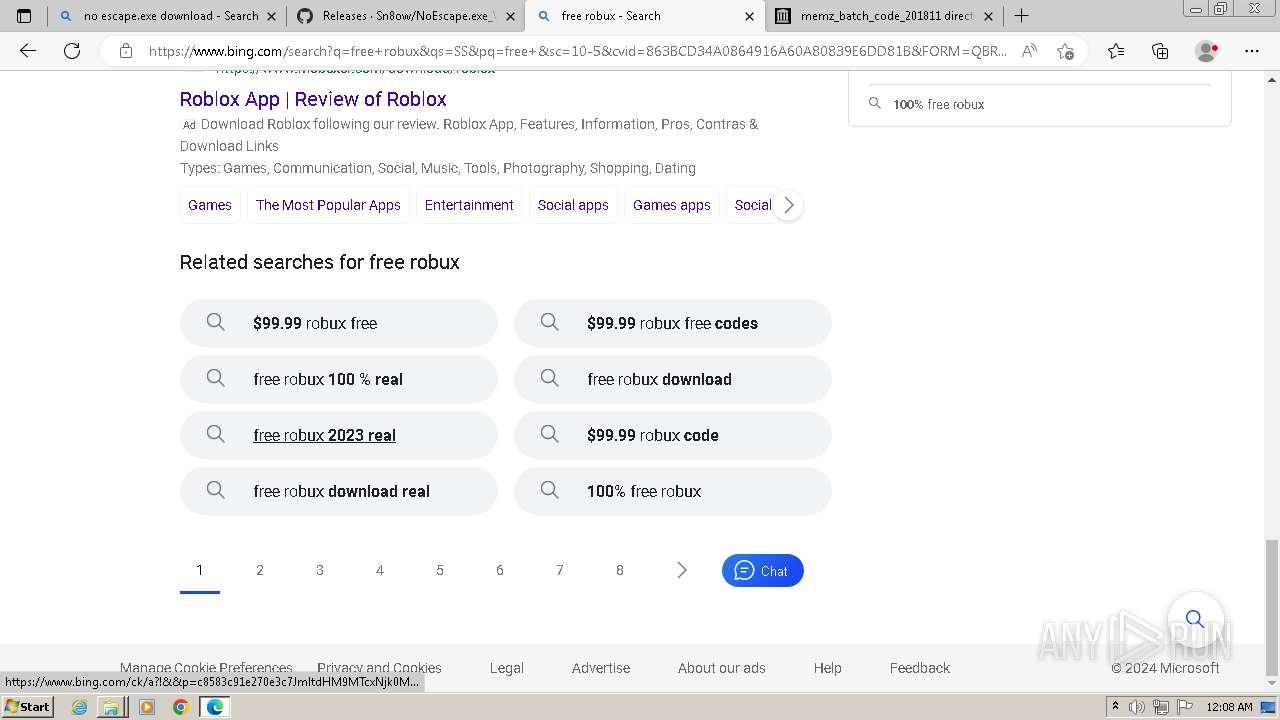Screen dimensions: 1280x720
Task: Go to results page 6
Action: (500, 570)
